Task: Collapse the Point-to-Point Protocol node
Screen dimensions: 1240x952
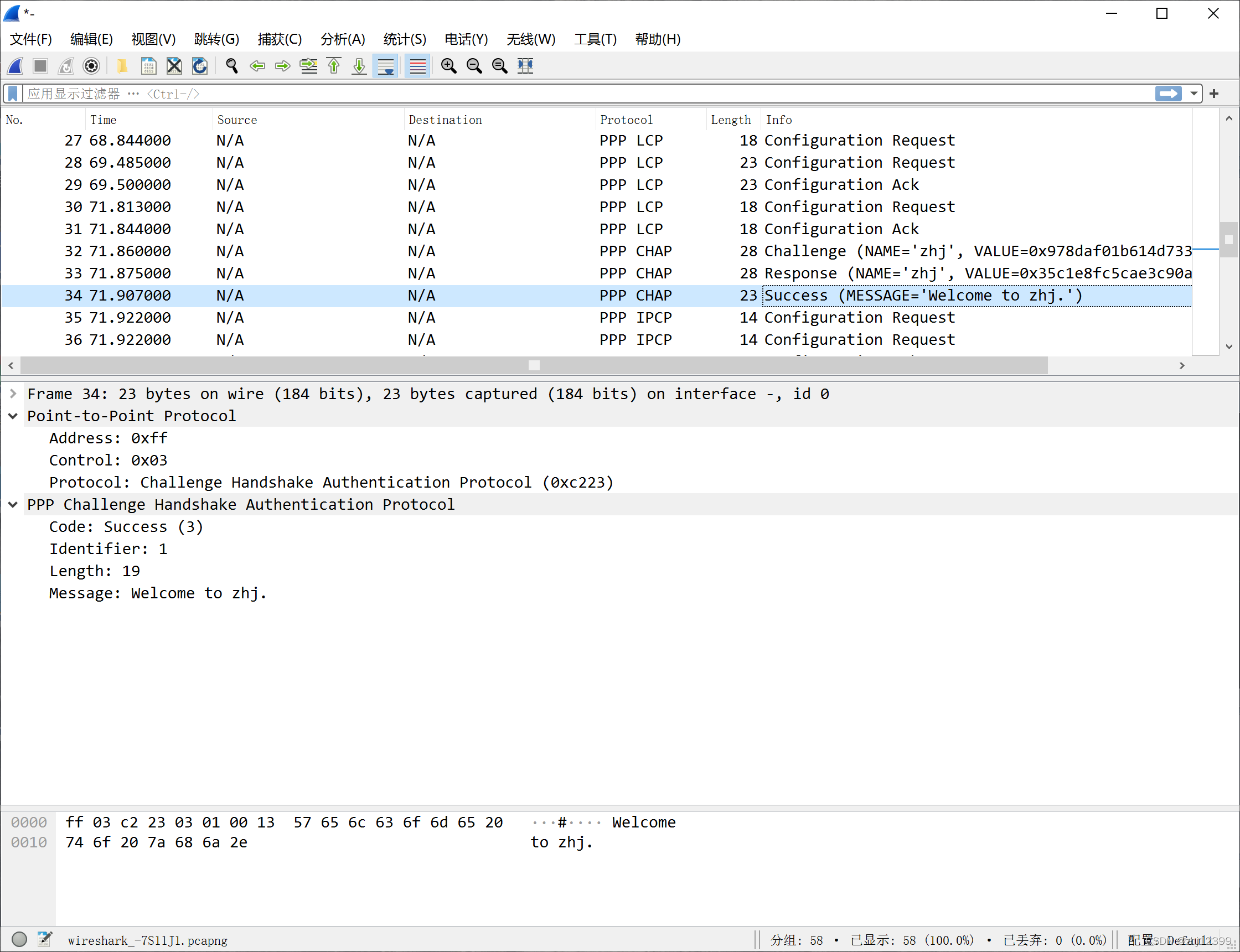Action: tap(13, 416)
